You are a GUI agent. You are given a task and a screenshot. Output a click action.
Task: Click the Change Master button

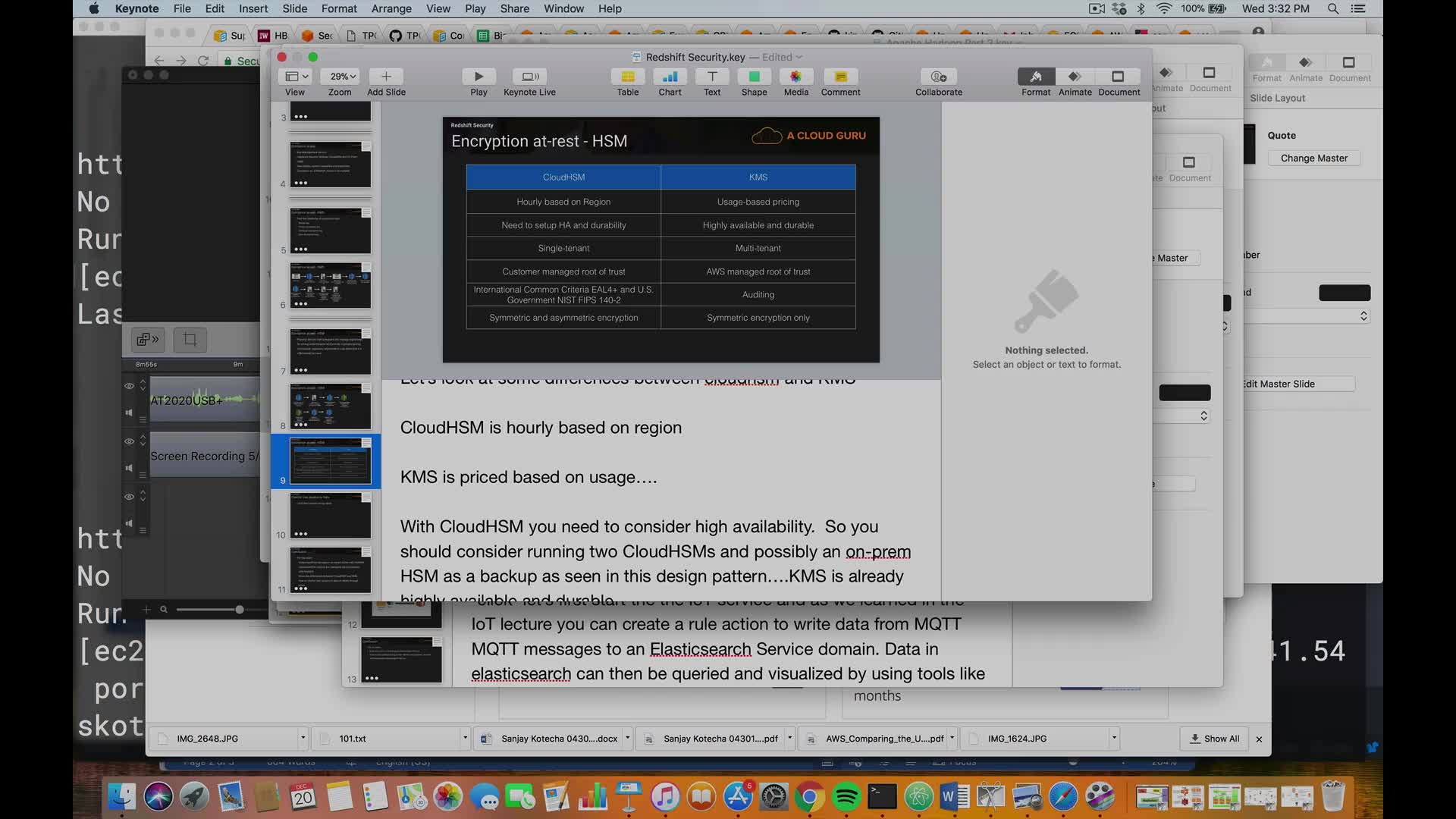pos(1313,158)
